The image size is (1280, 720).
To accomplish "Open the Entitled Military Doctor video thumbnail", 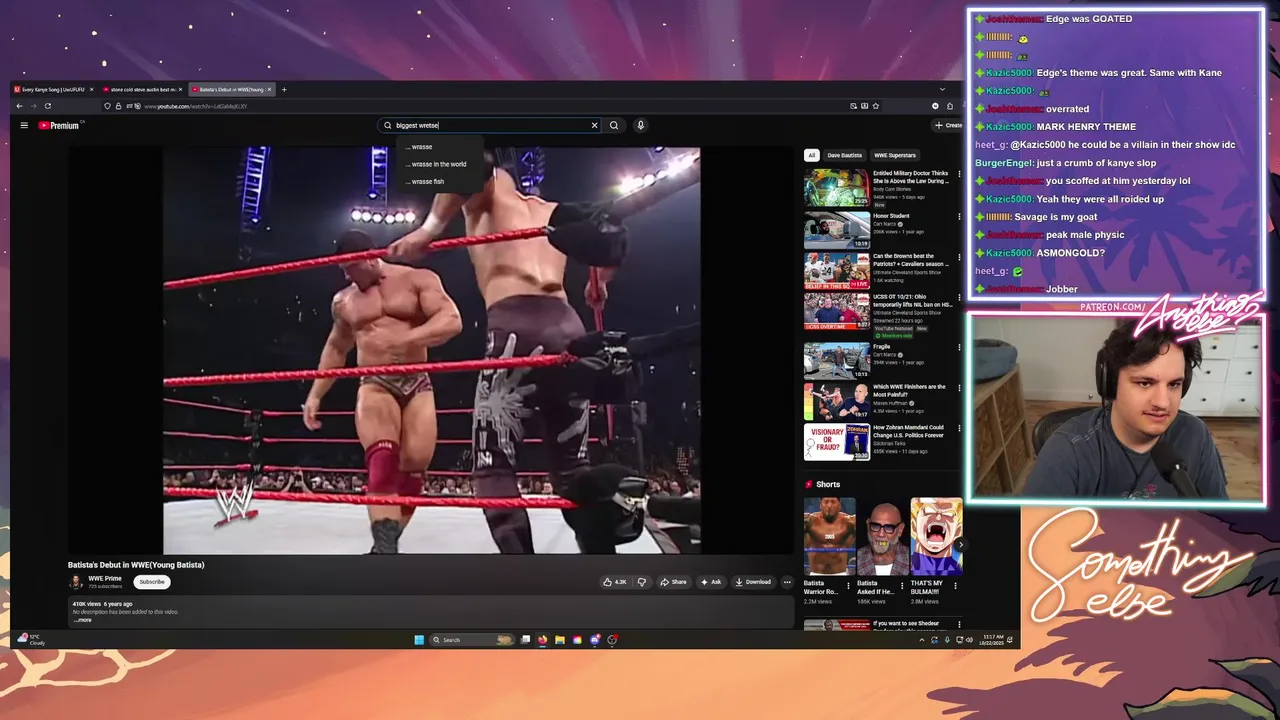I will coord(836,187).
